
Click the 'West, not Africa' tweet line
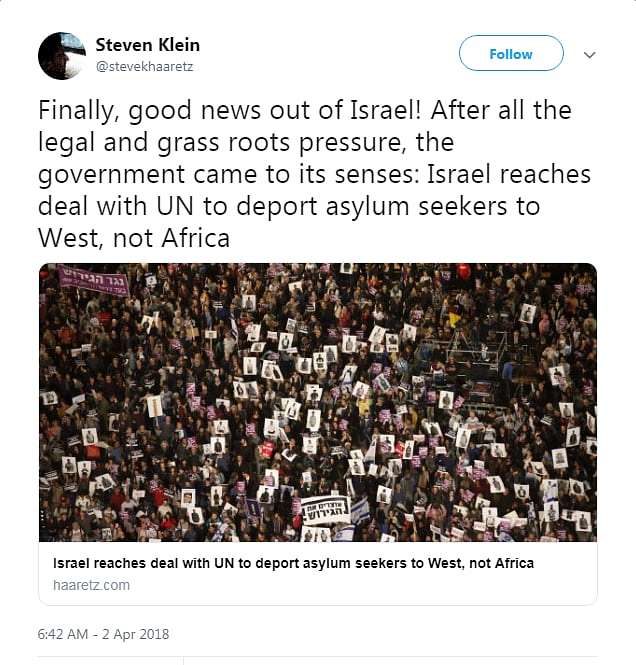pyautogui.click(x=134, y=238)
